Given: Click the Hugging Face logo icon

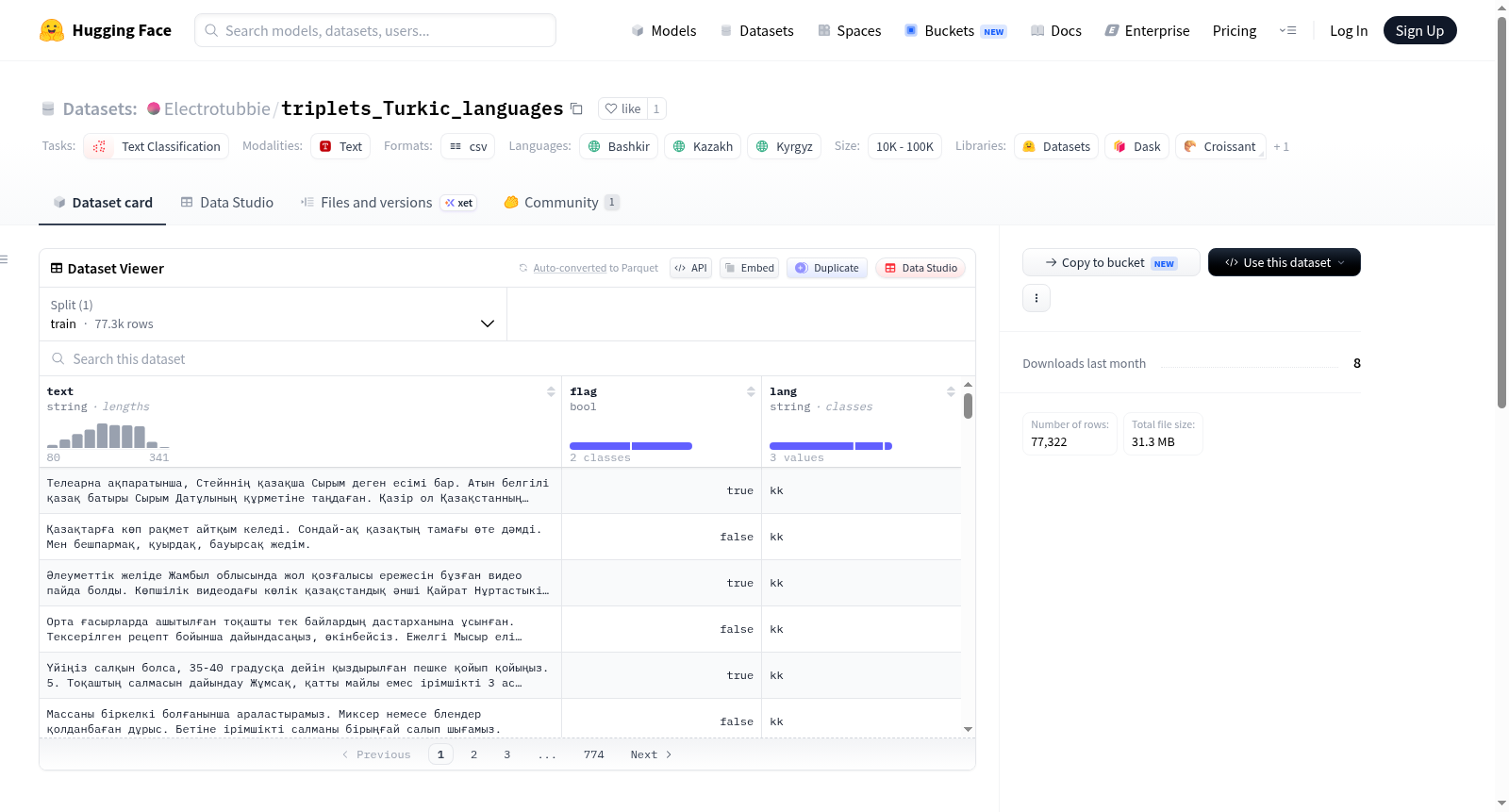Looking at the screenshot, I should (52, 30).
